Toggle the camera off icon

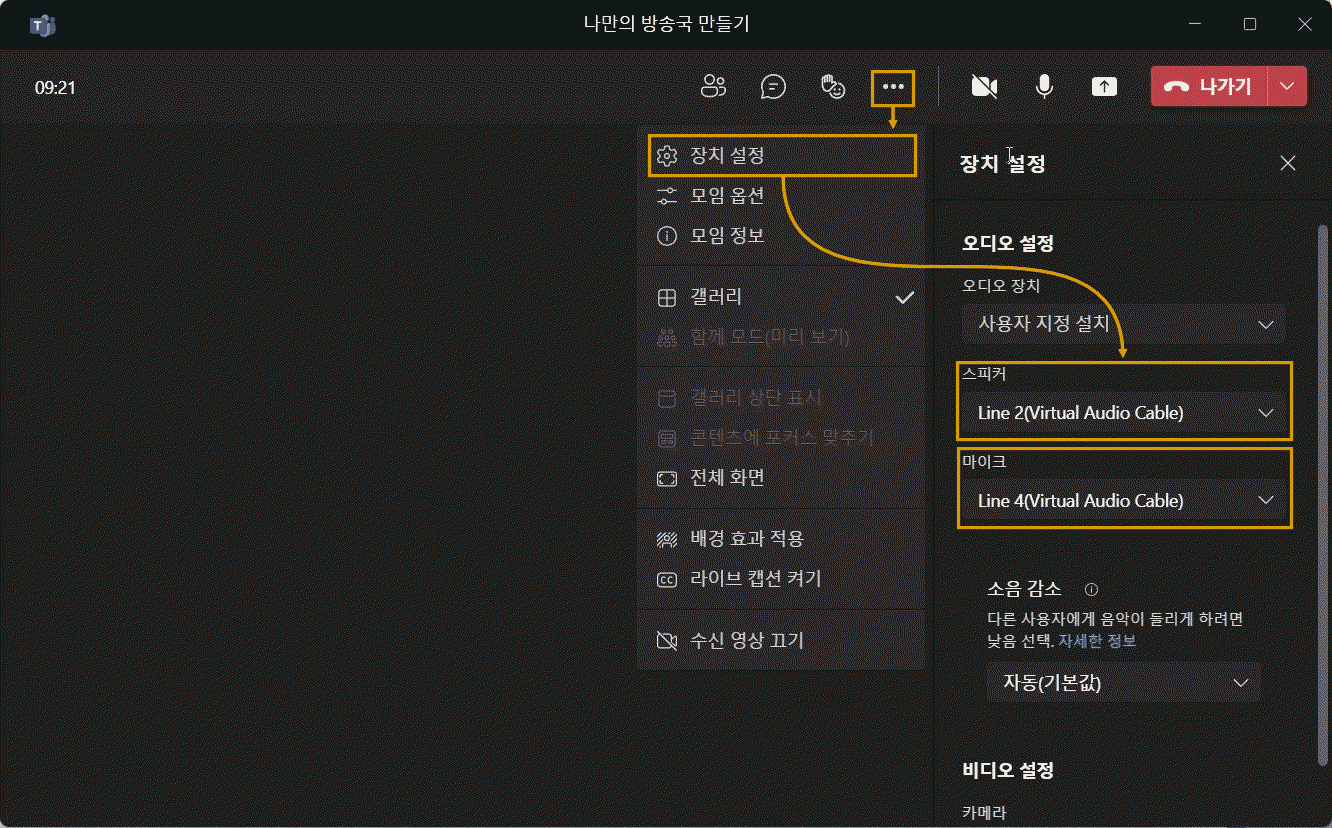pyautogui.click(x=984, y=87)
